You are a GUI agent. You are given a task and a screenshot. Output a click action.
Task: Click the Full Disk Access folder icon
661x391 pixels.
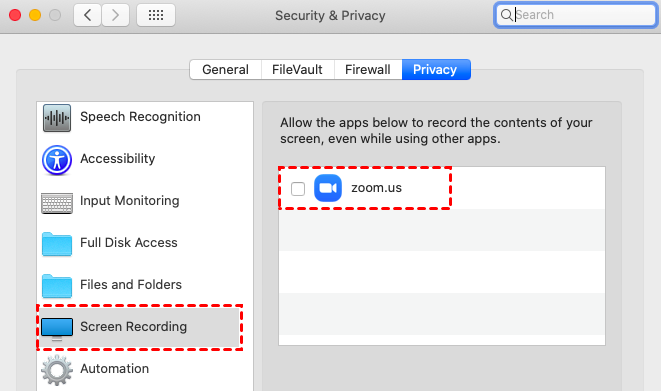[x=57, y=244]
